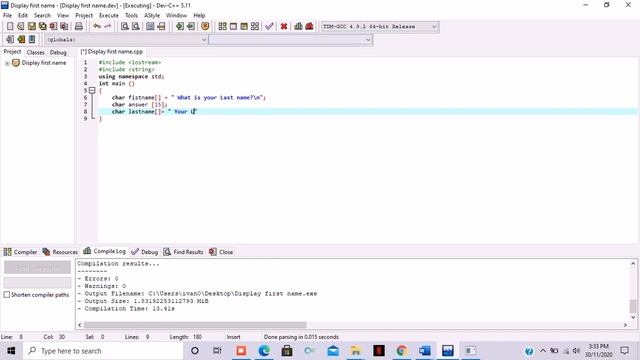Switch to the Find Results bottom tab
The image size is (640, 360).
[x=183, y=252]
